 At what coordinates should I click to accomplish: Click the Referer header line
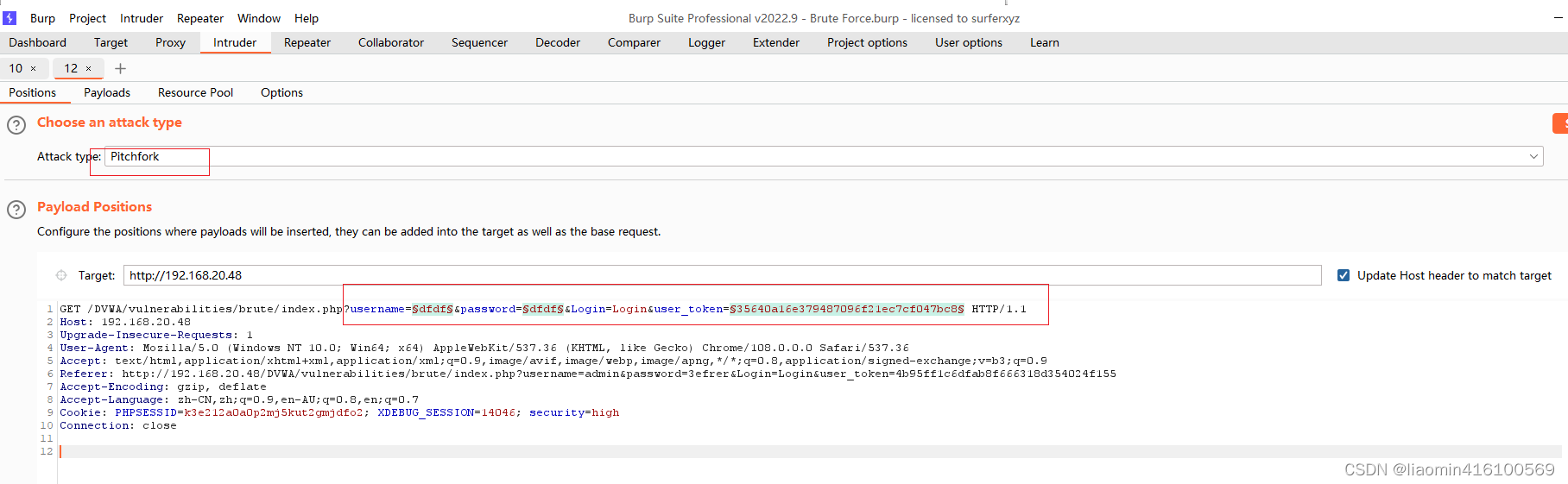tap(588, 374)
